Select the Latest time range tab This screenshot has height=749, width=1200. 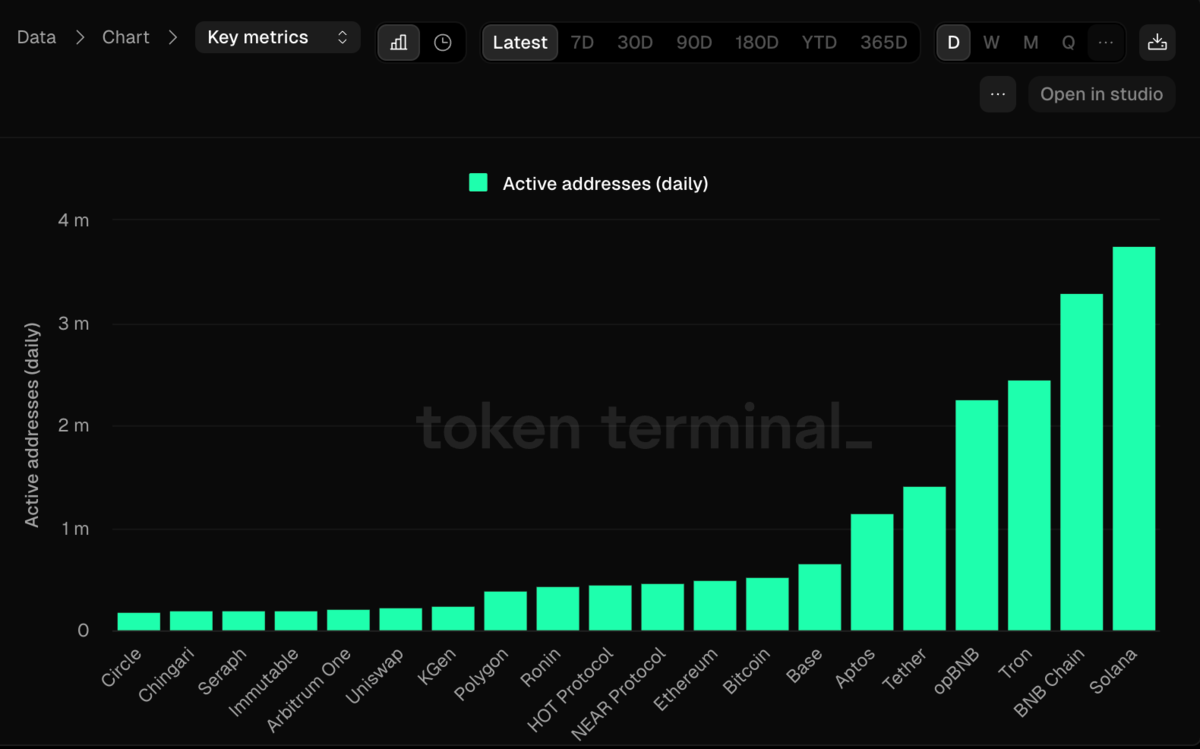[x=520, y=43]
